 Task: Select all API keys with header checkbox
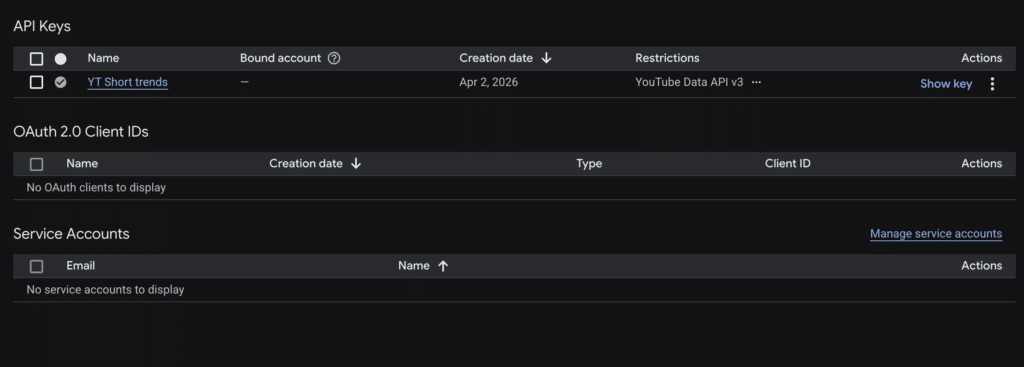(x=37, y=59)
